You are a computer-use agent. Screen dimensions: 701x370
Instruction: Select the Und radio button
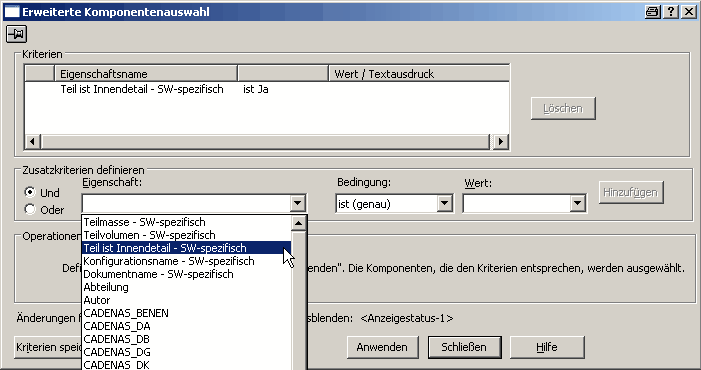(x=30, y=192)
